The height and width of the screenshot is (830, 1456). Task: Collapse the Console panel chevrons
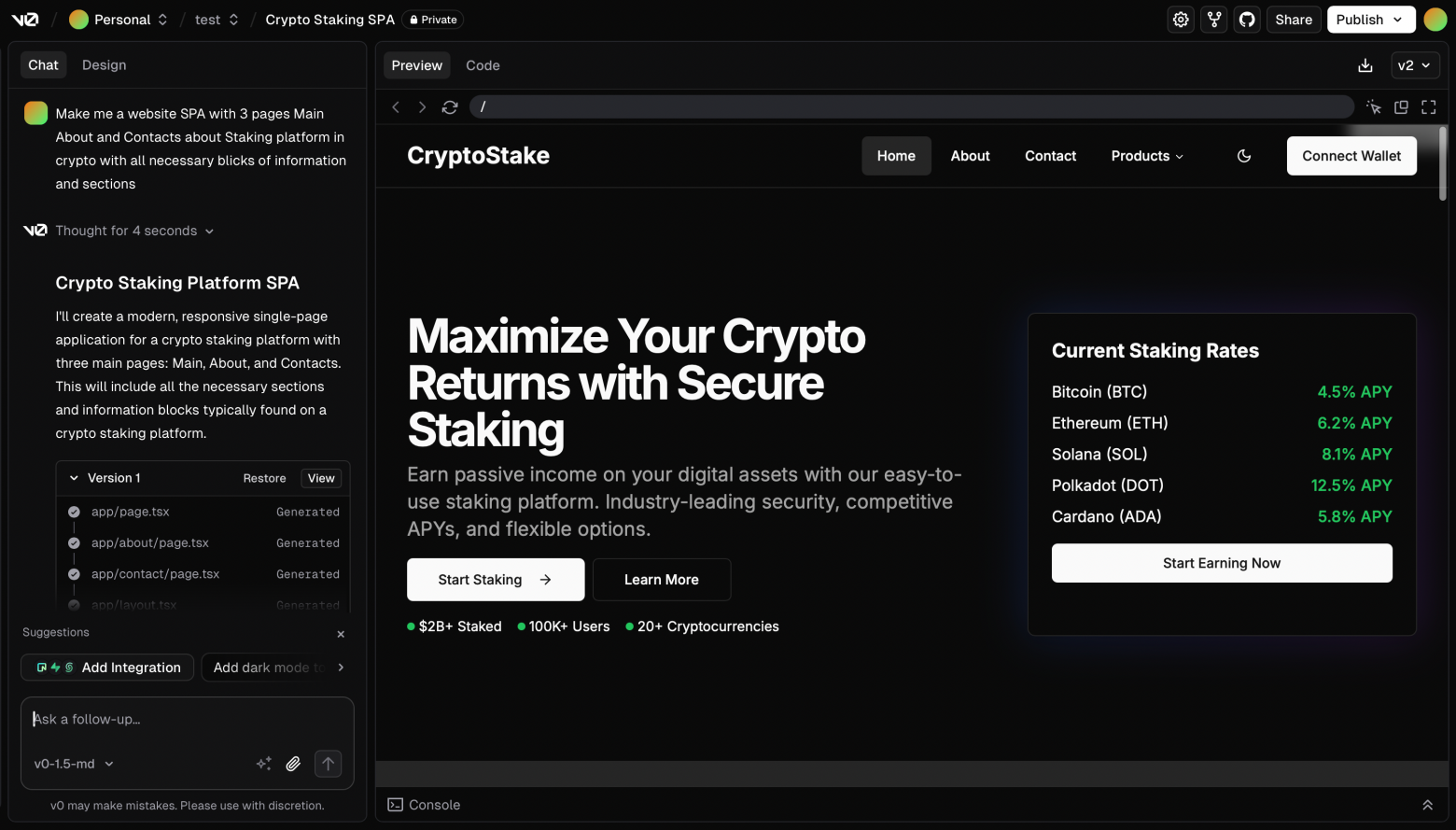coord(1427,804)
